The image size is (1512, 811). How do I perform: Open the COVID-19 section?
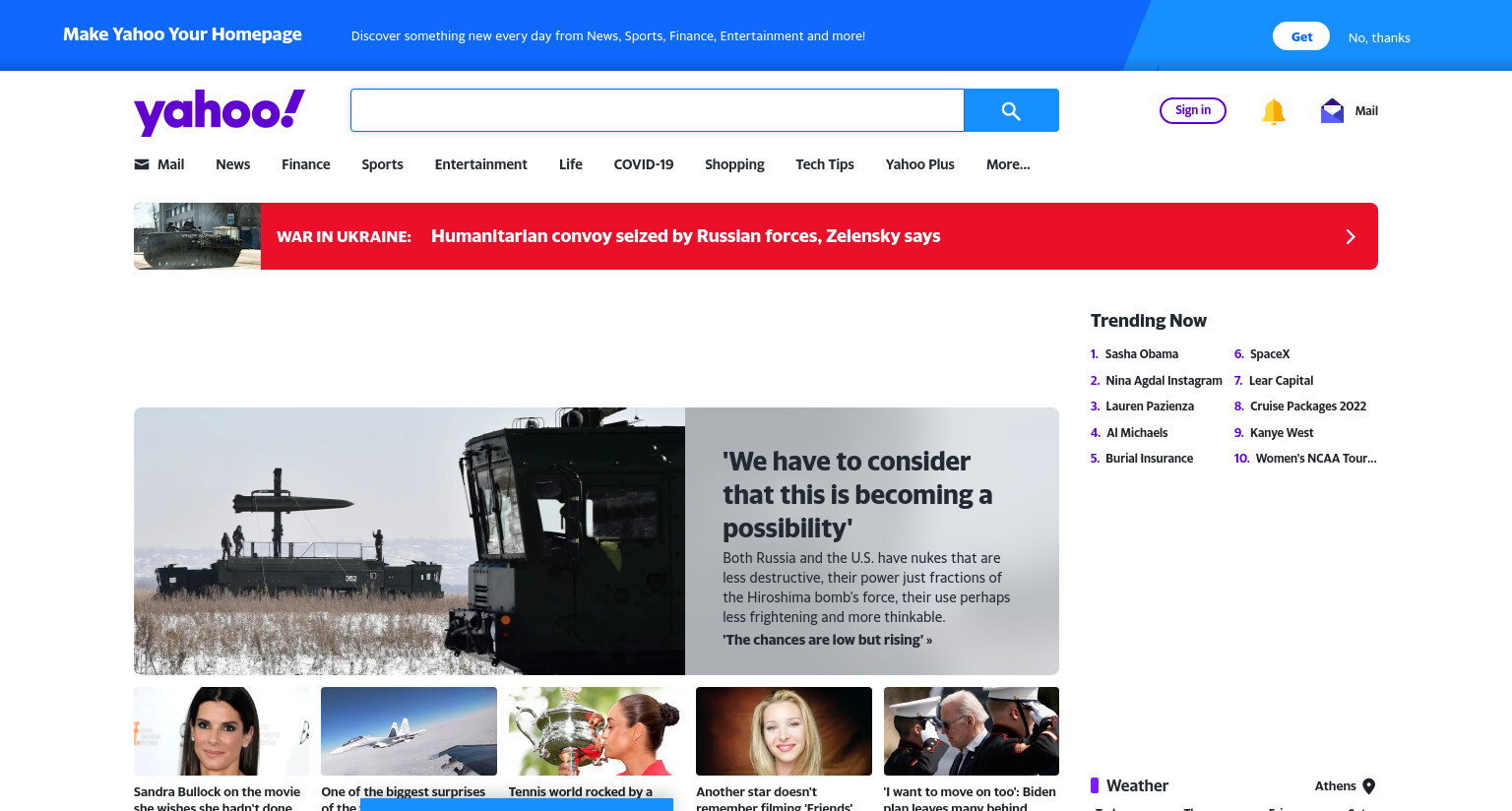click(x=644, y=164)
